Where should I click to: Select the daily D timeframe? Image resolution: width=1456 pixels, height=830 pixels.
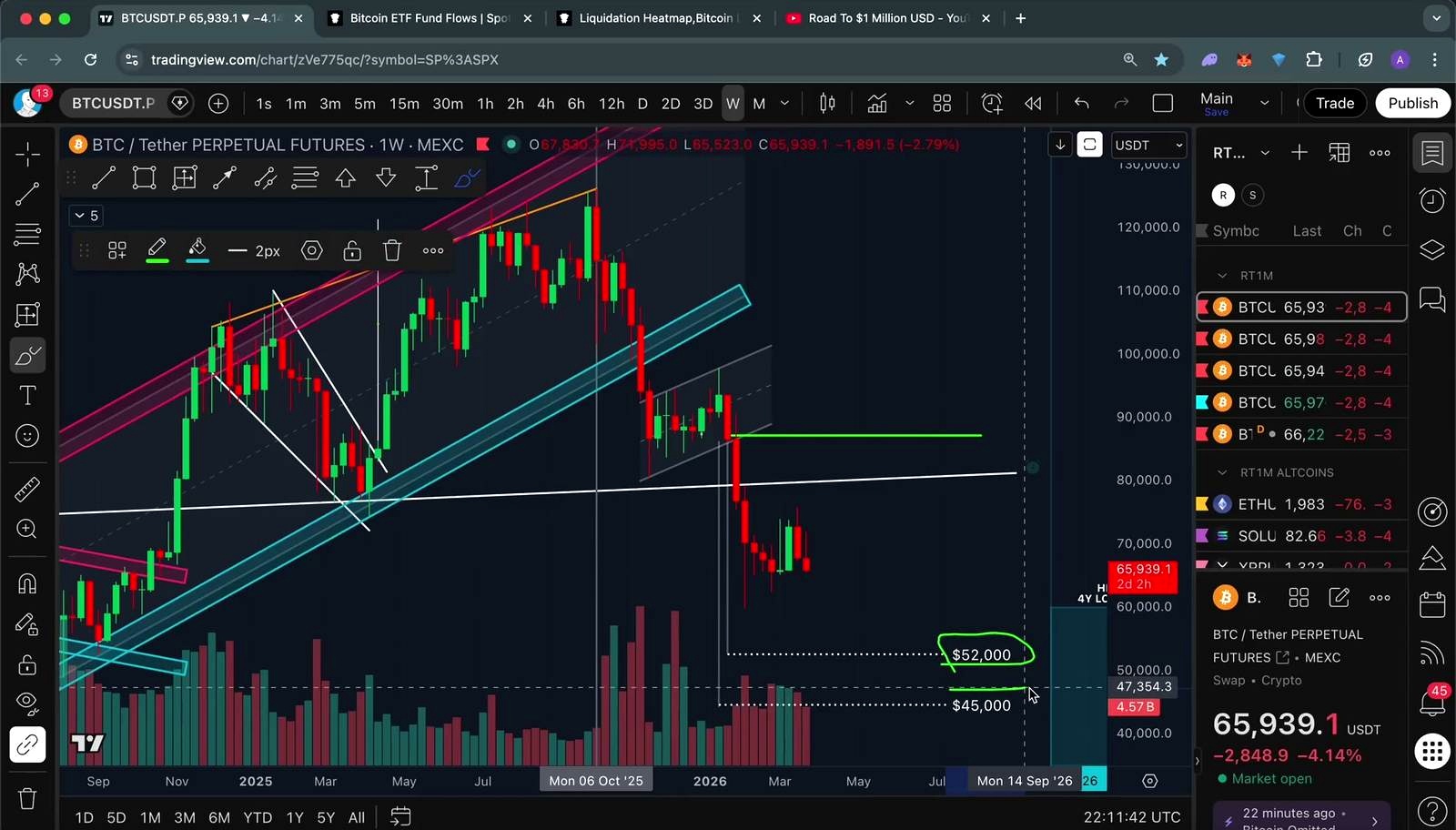click(x=642, y=104)
